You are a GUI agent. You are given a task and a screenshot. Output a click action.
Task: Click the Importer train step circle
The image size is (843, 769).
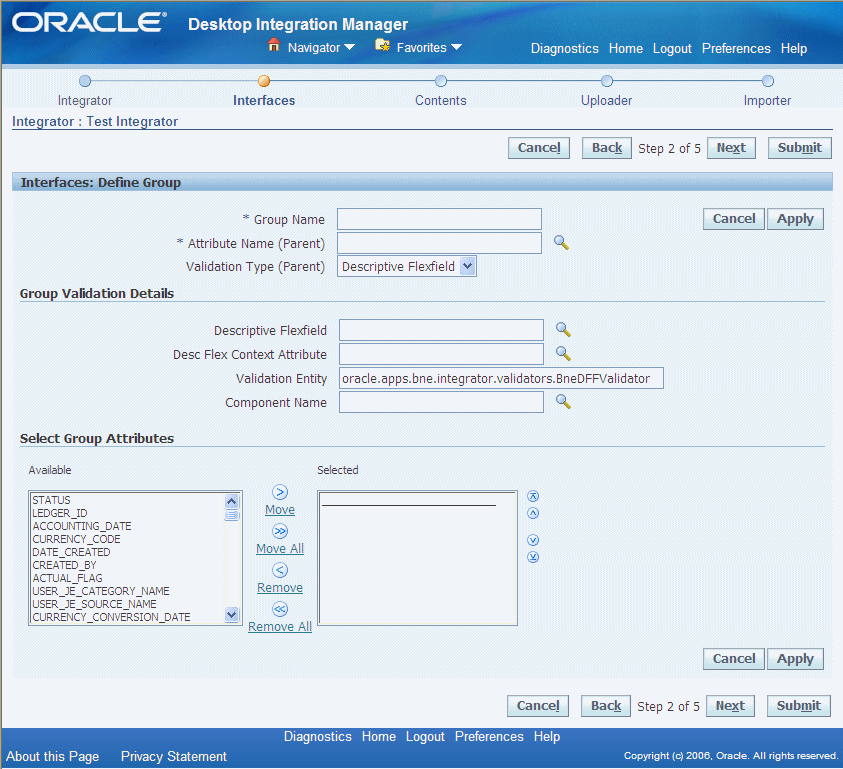pyautogui.click(x=768, y=81)
